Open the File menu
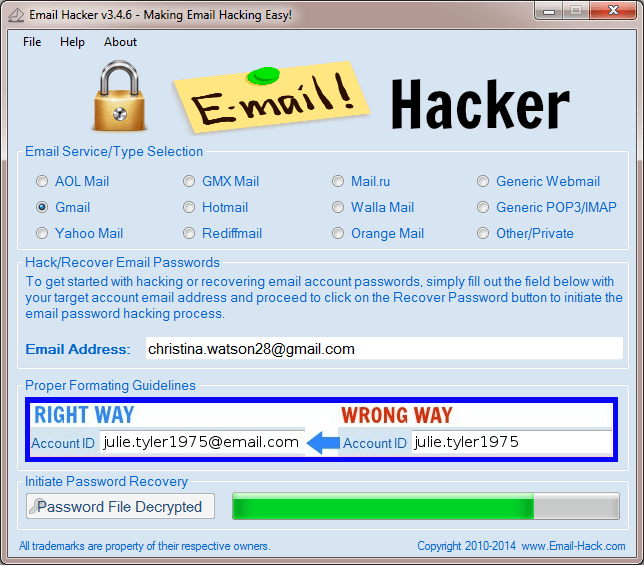The height and width of the screenshot is (565, 644). 32,42
